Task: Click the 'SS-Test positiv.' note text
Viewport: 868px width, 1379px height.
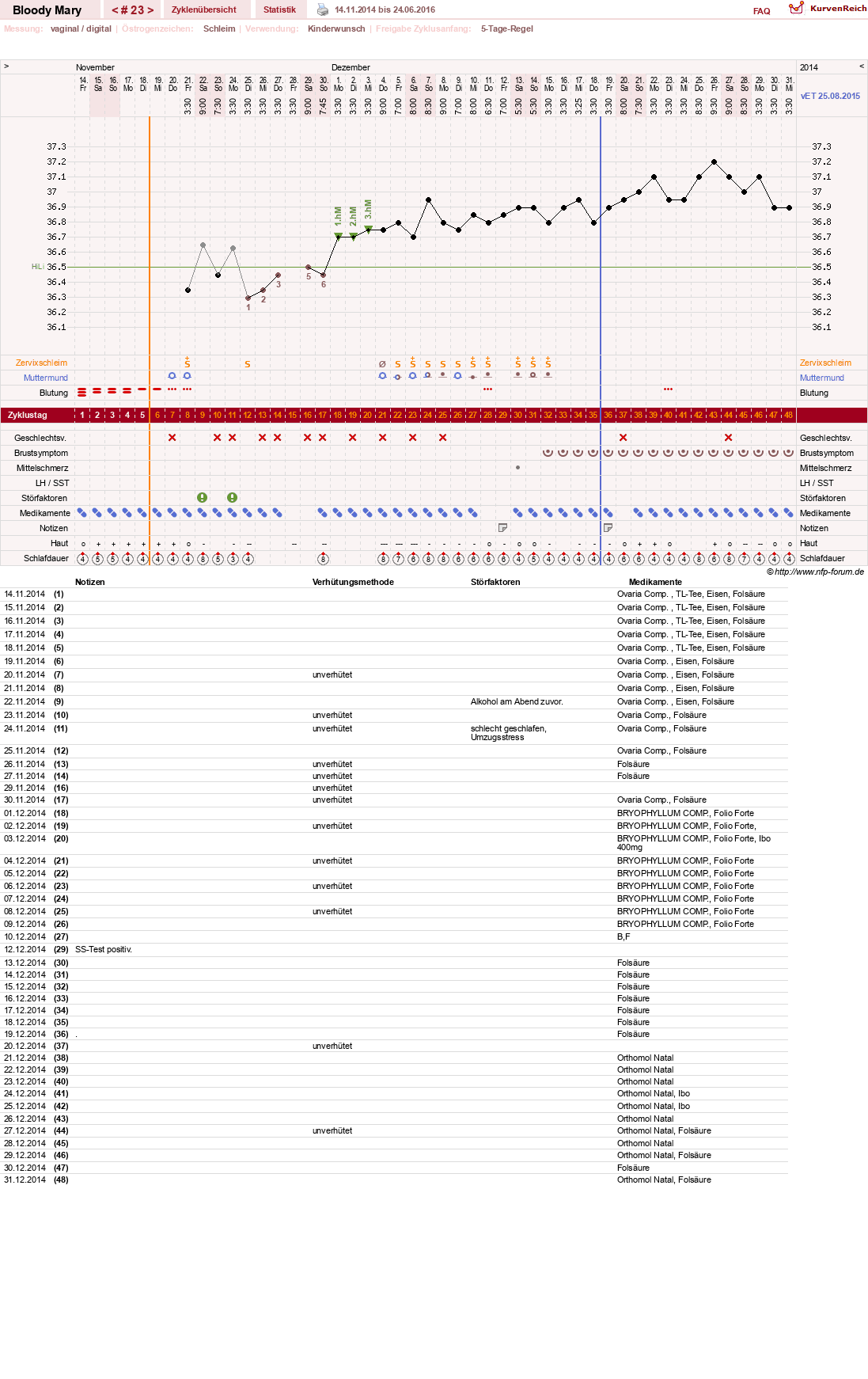Action: pyautogui.click(x=104, y=949)
